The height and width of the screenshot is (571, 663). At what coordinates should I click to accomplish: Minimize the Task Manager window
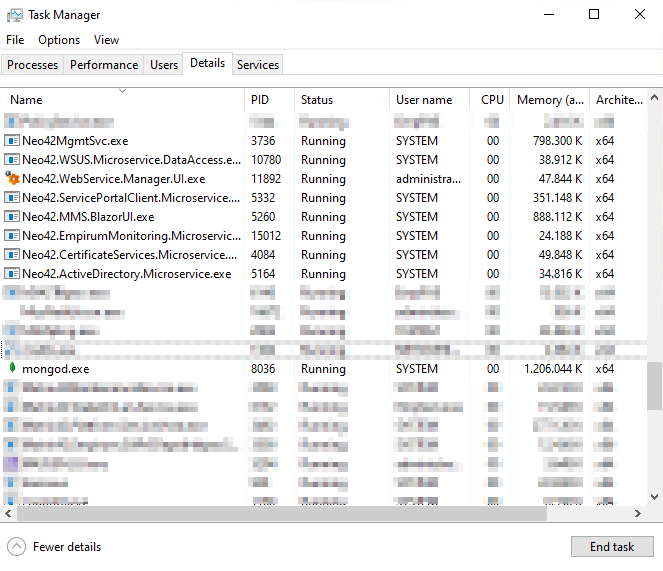click(549, 14)
